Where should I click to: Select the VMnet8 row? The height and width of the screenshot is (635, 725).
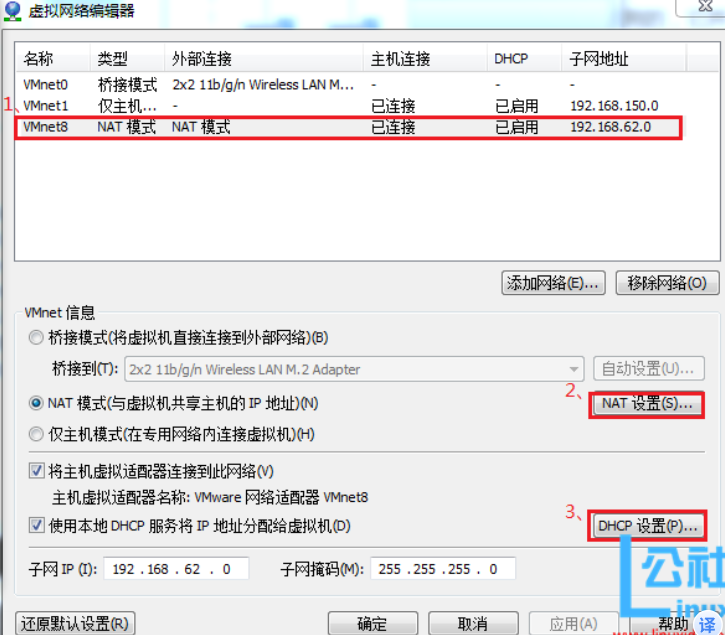point(349,127)
